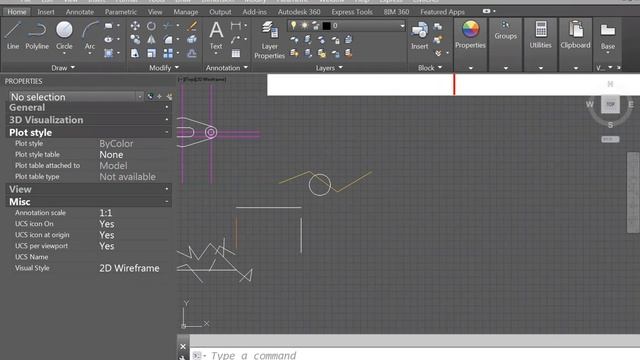Image resolution: width=640 pixels, height=360 pixels.
Task: Open the layer selection dropdown
Action: [x=402, y=26]
